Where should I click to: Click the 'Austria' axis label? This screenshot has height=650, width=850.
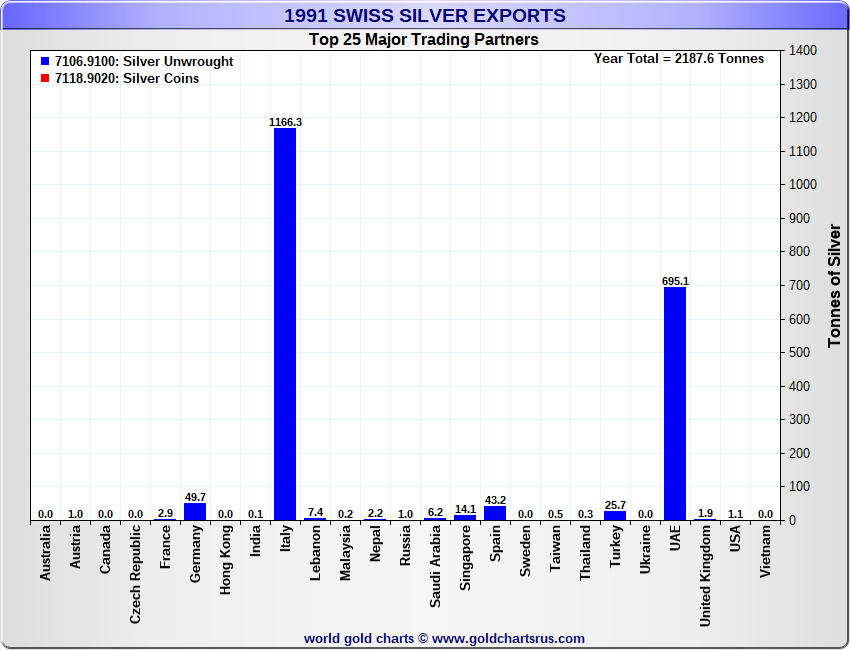[x=75, y=547]
